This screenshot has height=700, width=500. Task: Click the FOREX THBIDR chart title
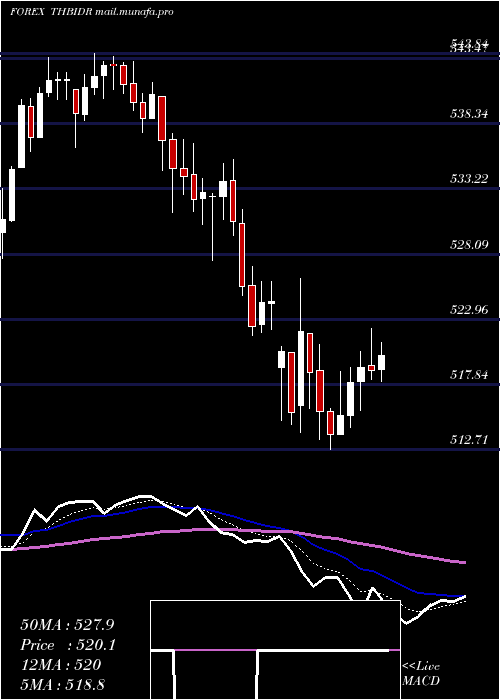(x=92, y=12)
